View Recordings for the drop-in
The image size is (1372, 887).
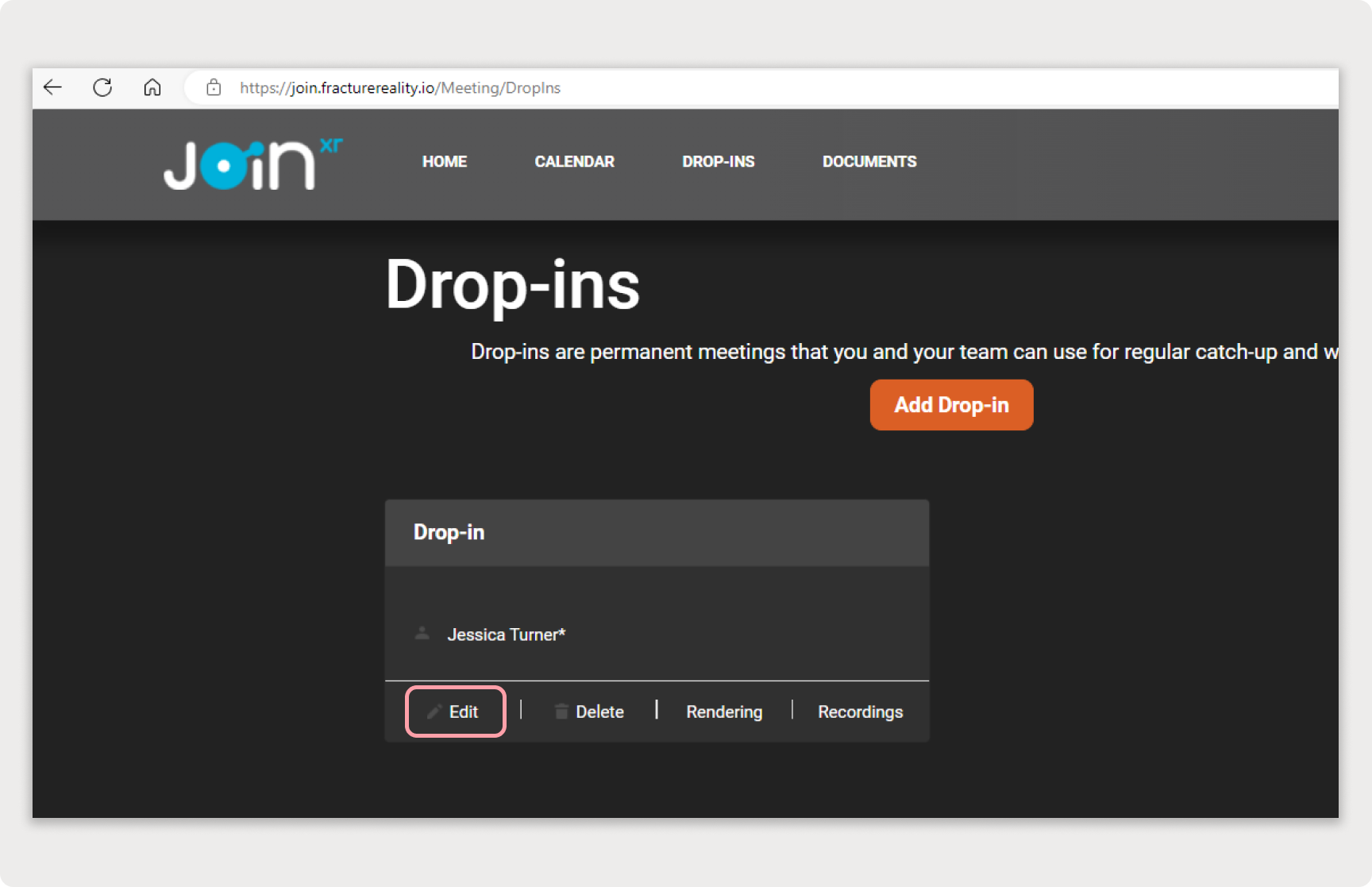pos(860,712)
